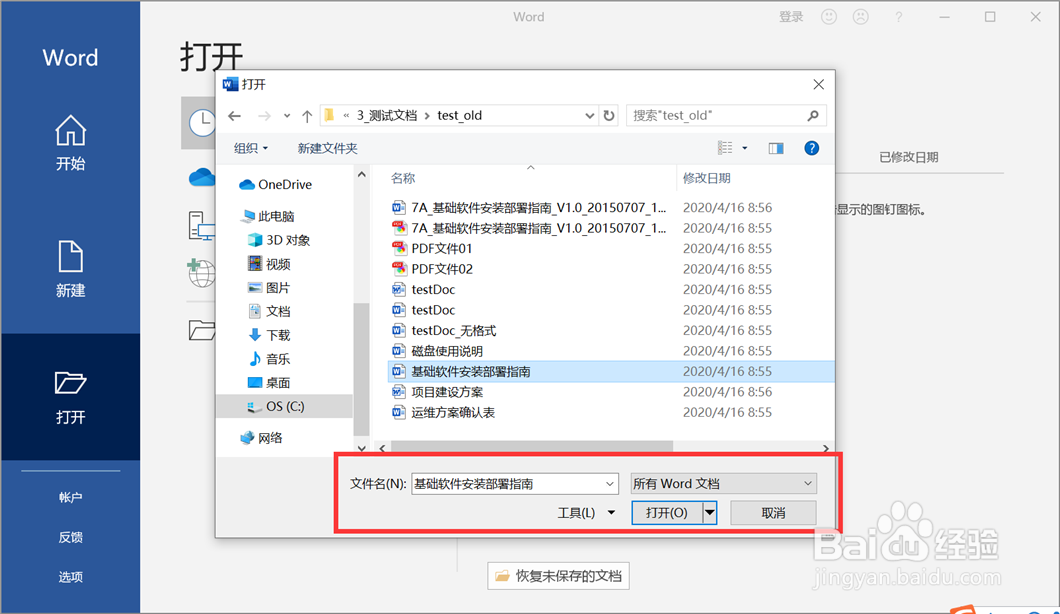Toggle the preview pane icon
The width and height of the screenshot is (1060, 614).
click(775, 148)
